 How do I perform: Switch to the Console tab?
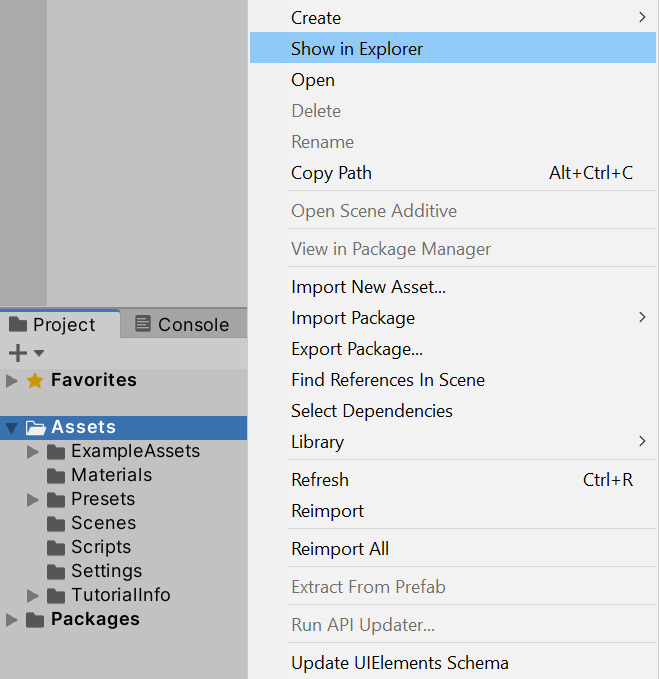[x=181, y=324]
